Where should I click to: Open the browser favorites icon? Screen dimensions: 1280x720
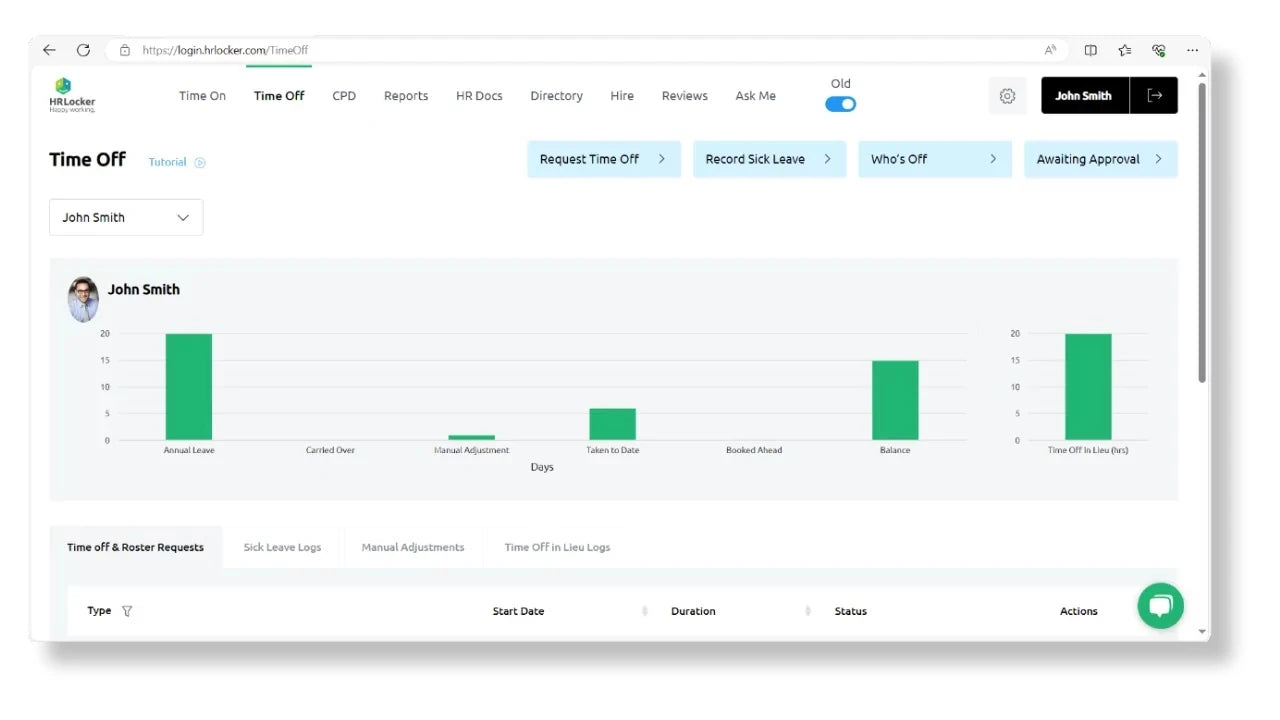pos(1125,50)
